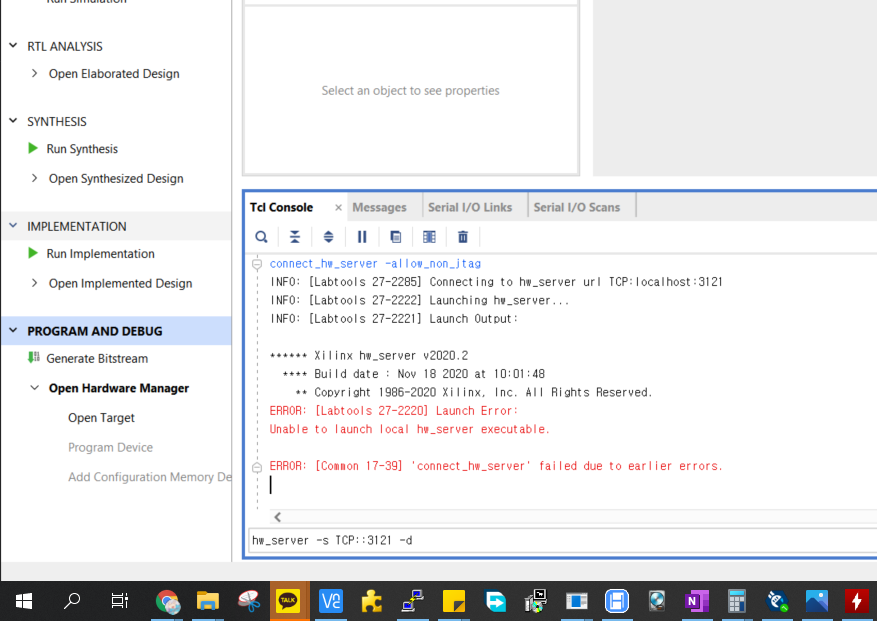Select the Tcl Console tab
877x621 pixels.
(281, 208)
